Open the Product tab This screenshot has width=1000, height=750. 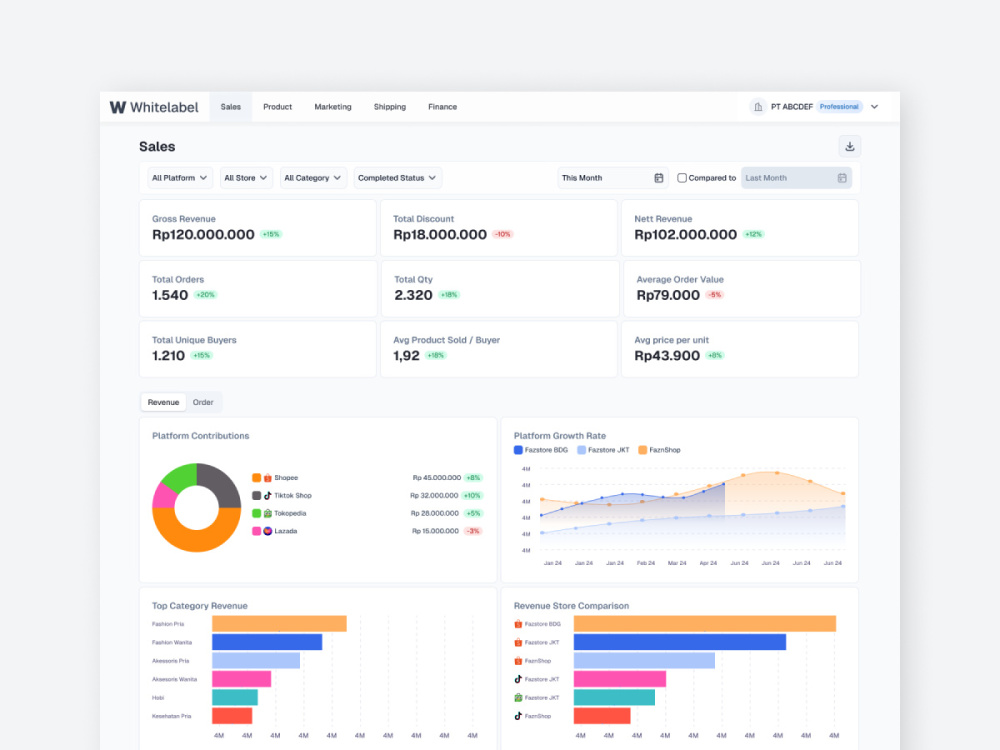coord(277,107)
